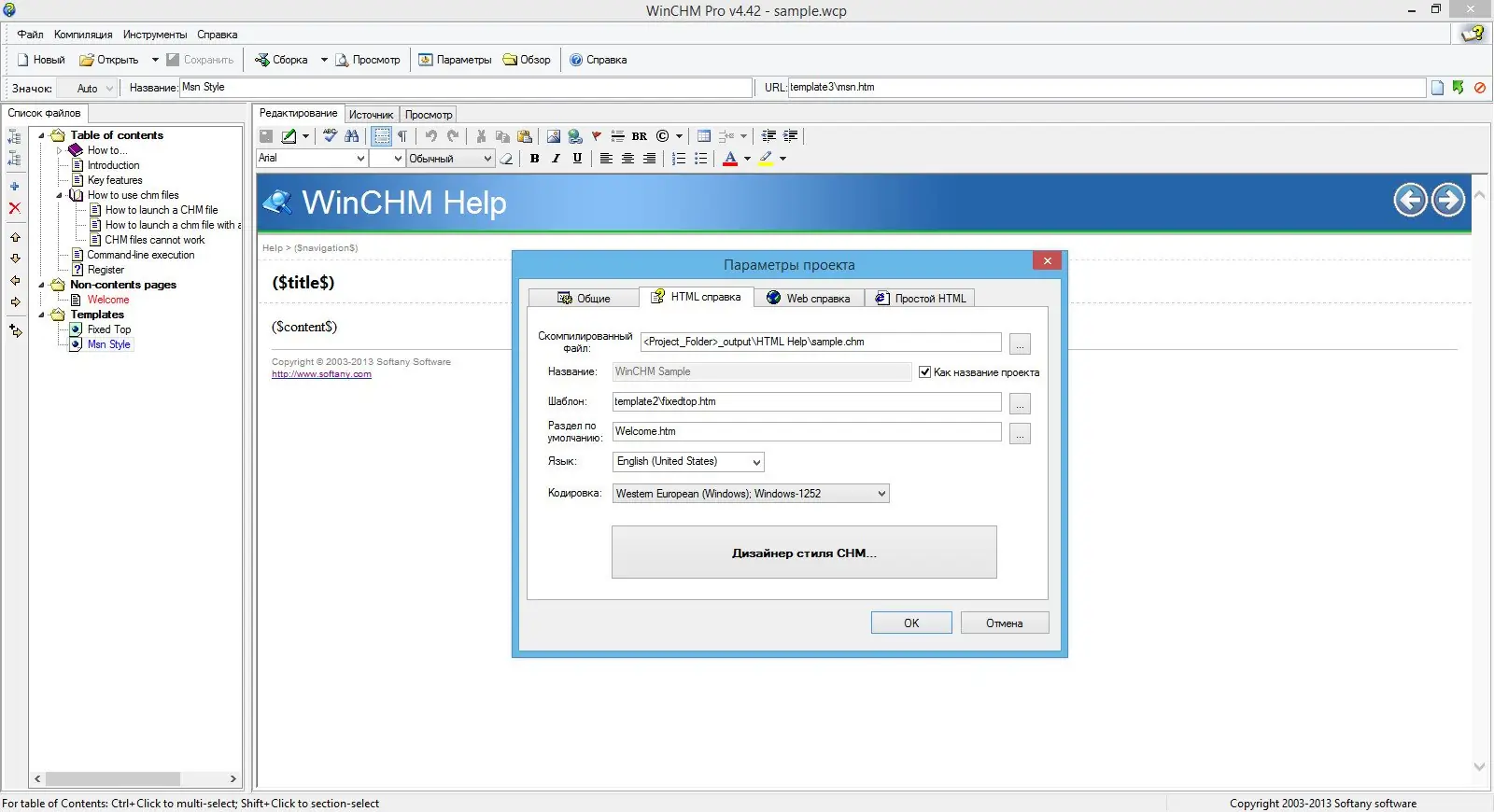Open the Компиляция menu
The image size is (1494, 812).
83,35
